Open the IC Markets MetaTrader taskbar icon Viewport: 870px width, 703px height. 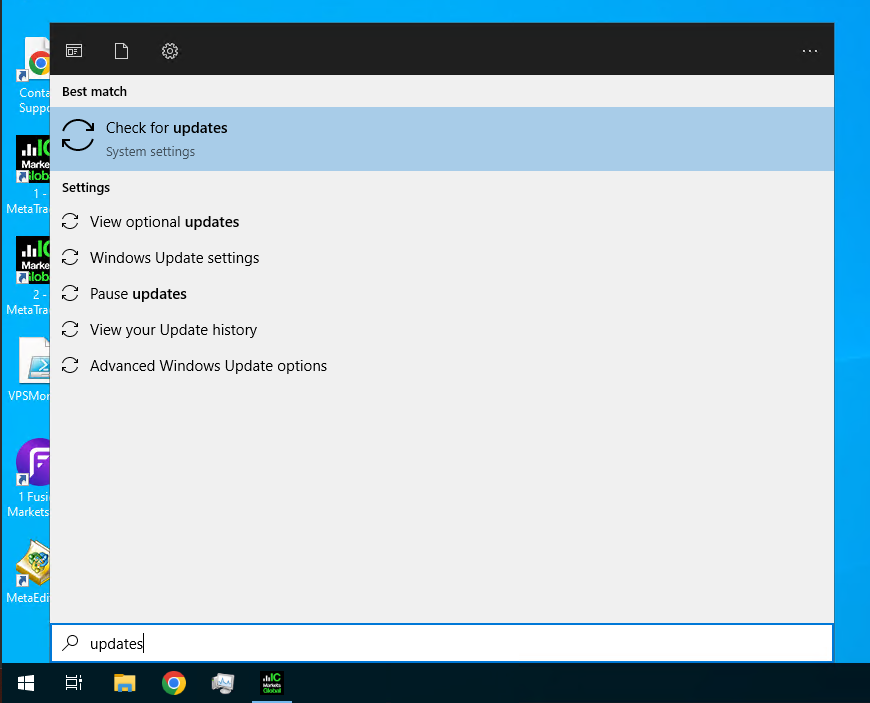[271, 683]
